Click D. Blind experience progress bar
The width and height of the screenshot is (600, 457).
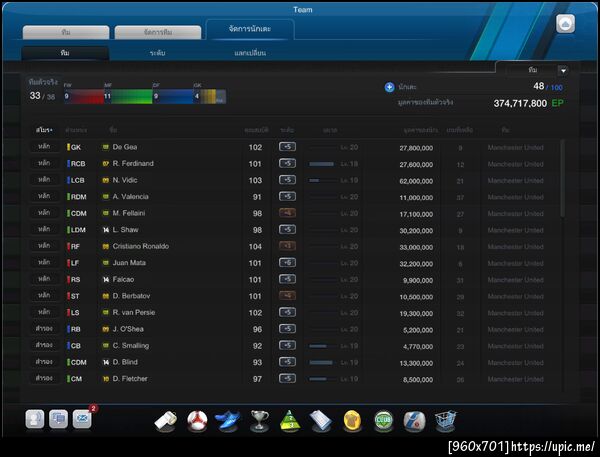pos(323,362)
